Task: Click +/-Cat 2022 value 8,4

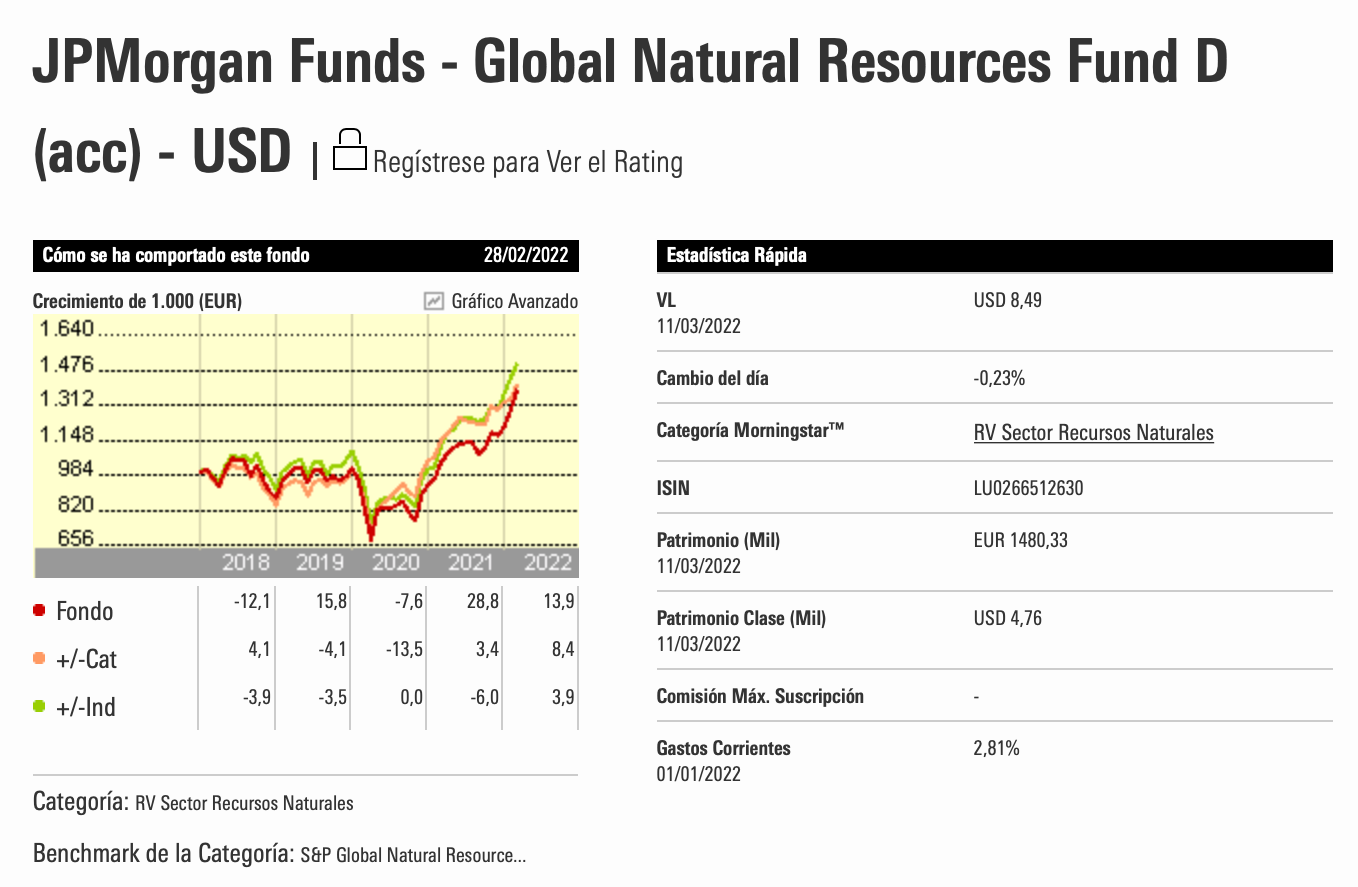Action: (562, 649)
